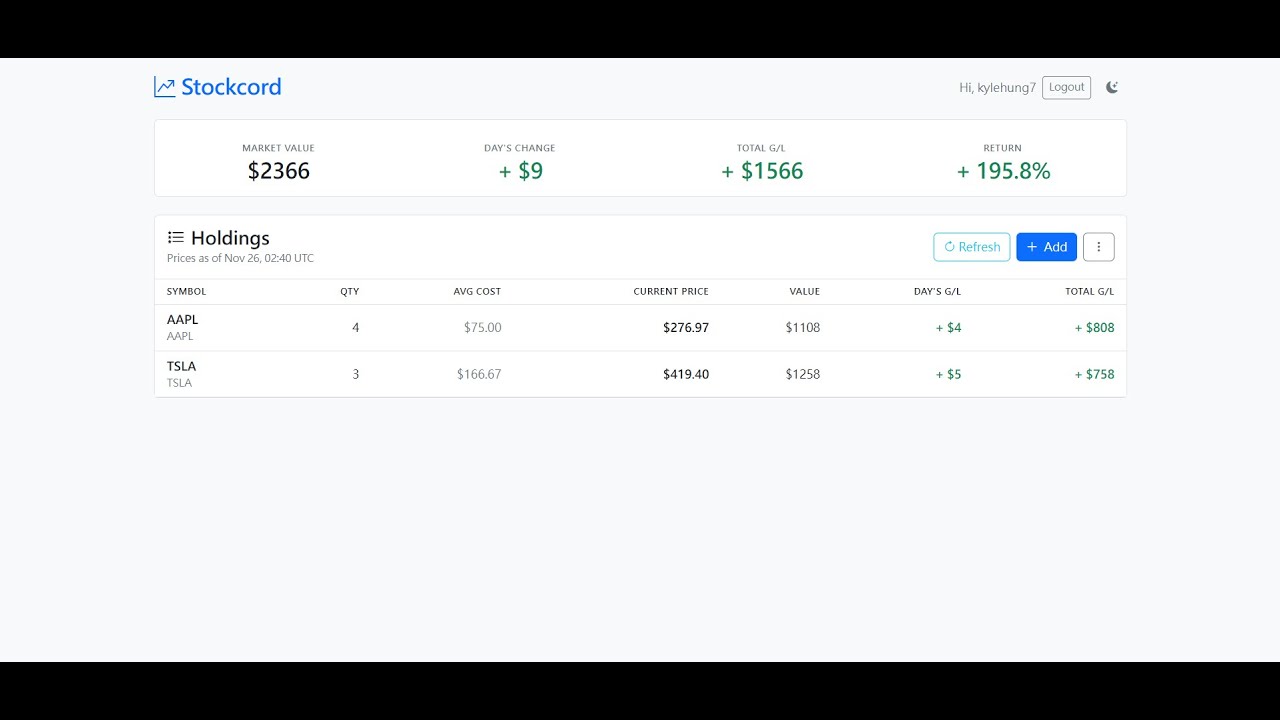Select the AAPL symbol in holdings

coord(183,320)
